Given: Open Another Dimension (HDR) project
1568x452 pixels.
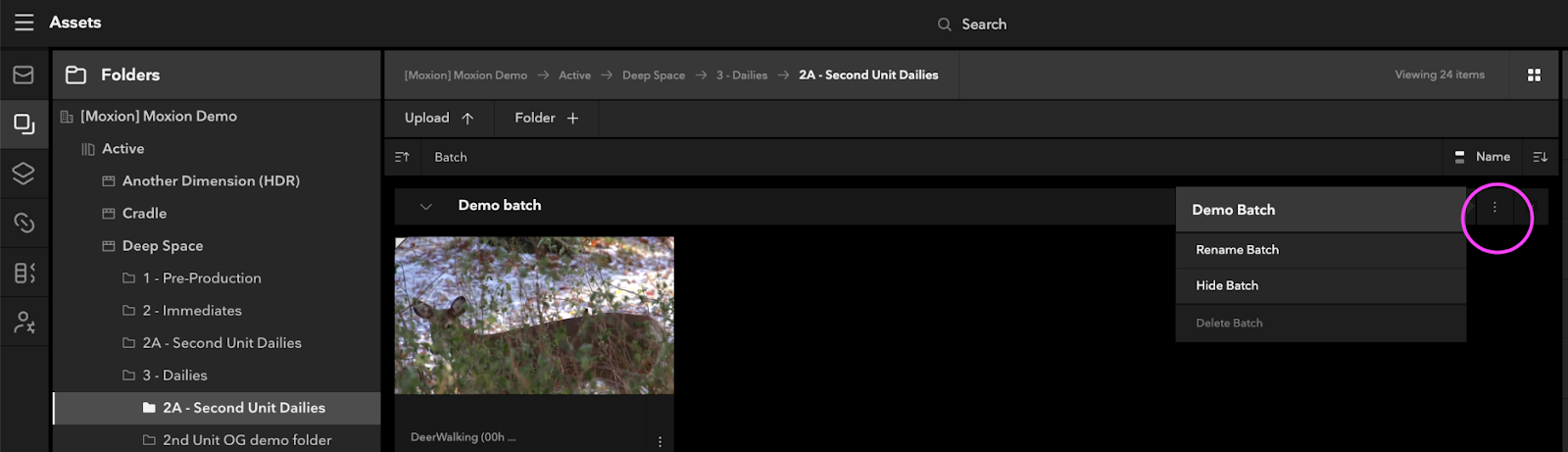Looking at the screenshot, I should [x=211, y=181].
